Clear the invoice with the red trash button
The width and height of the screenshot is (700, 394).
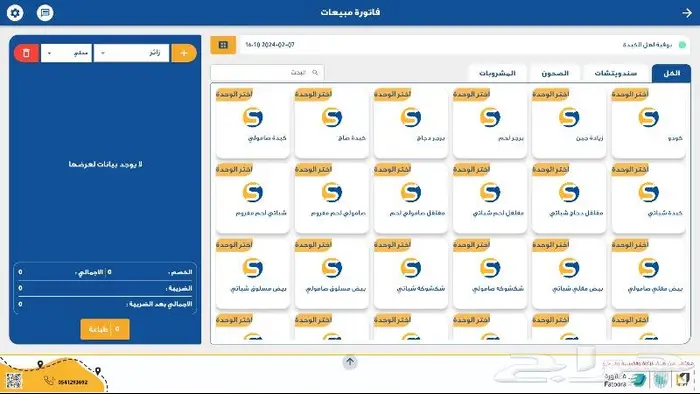tap(26, 53)
